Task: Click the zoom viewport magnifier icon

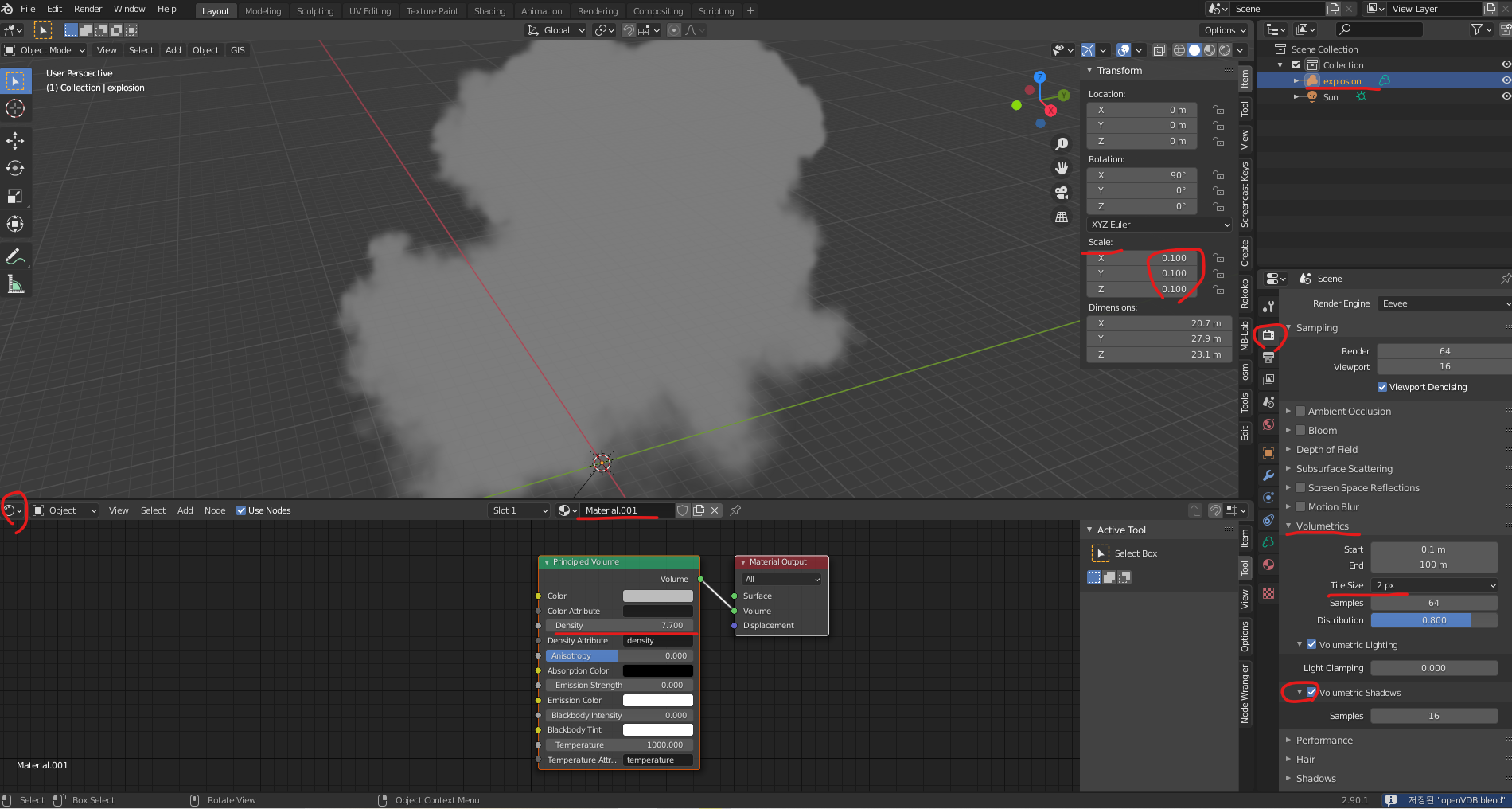Action: tap(1062, 144)
